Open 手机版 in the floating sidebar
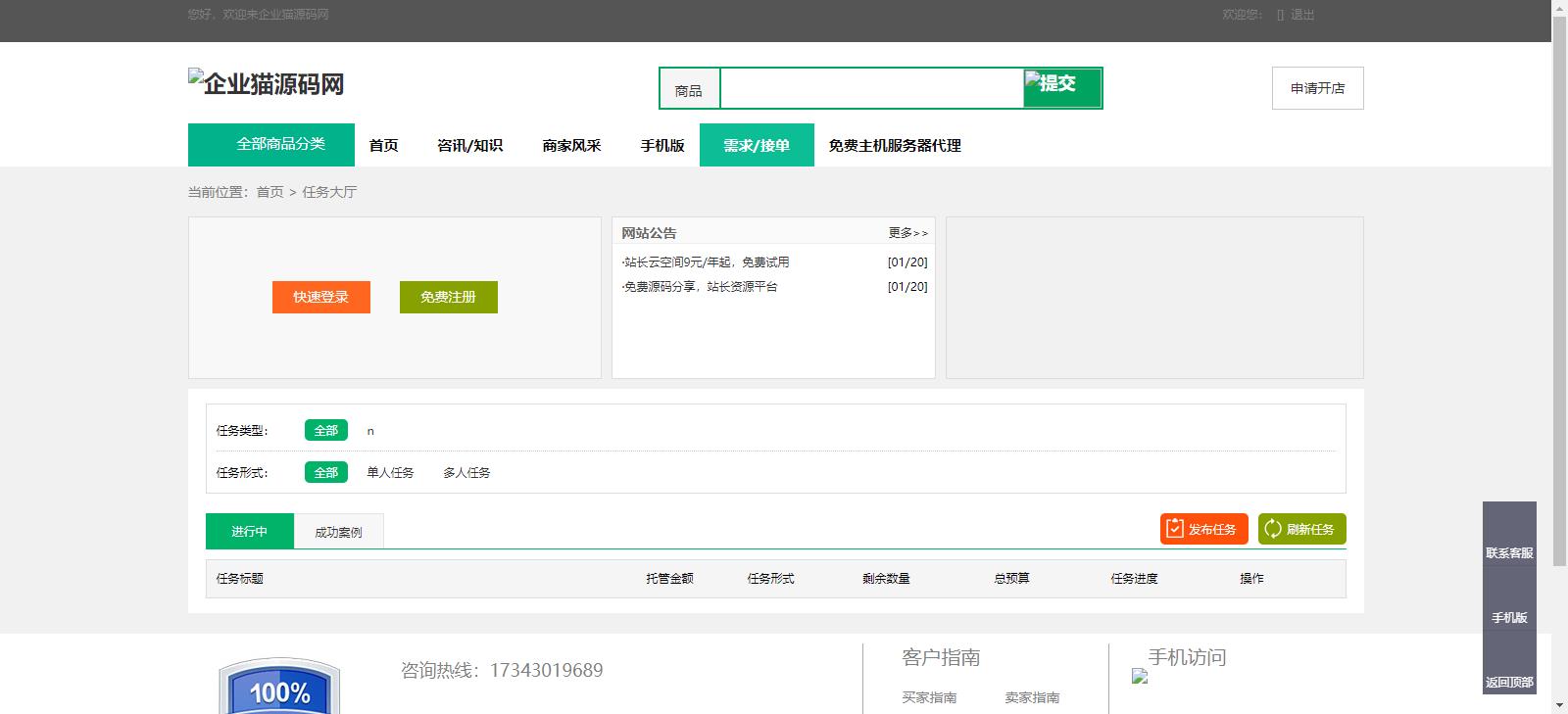Screen dimensions: 1568x714 pos(1509,617)
